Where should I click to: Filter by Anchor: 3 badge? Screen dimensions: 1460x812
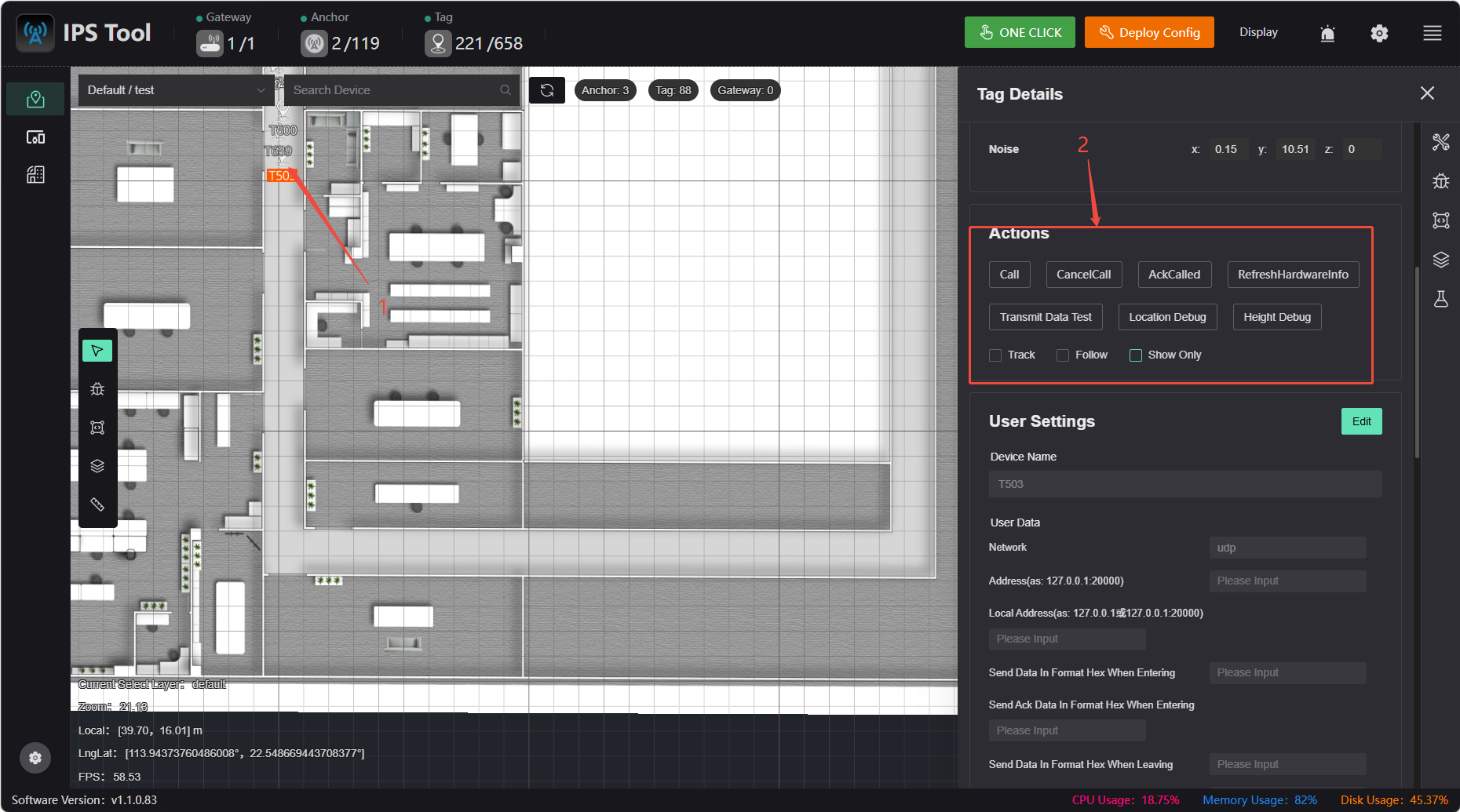click(x=605, y=90)
